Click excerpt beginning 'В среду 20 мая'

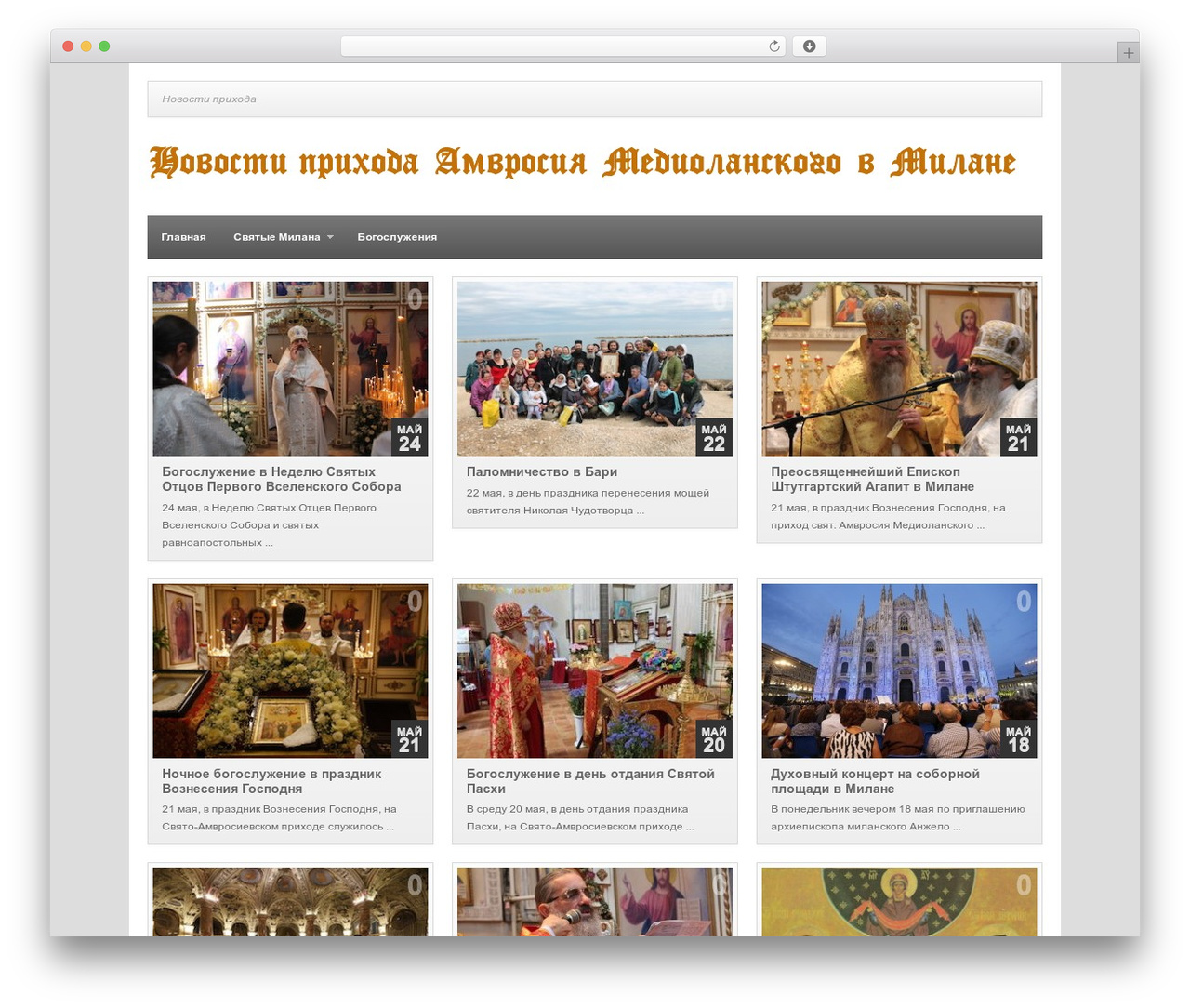click(x=580, y=817)
